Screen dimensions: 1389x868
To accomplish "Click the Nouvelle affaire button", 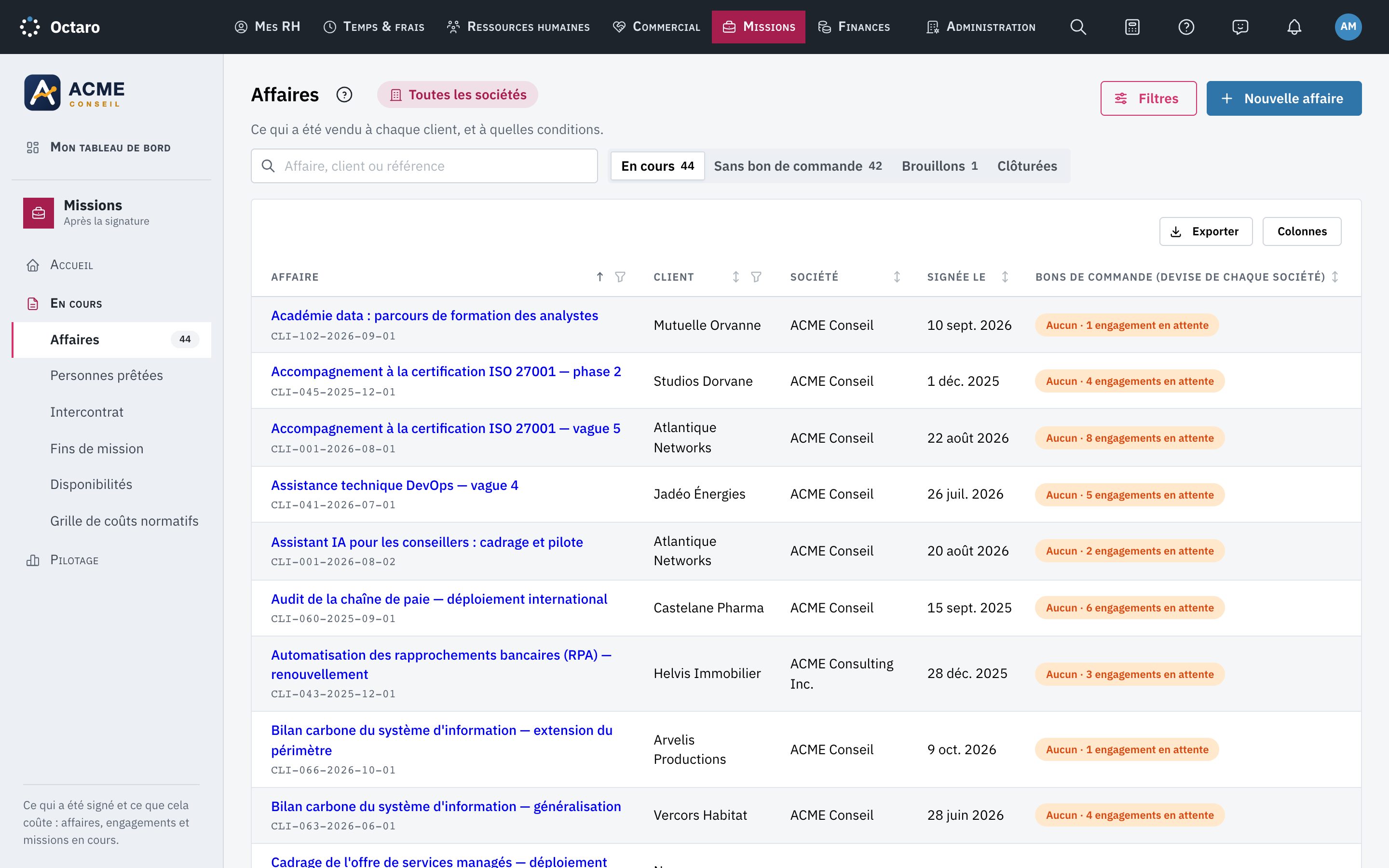I will pos(1284,98).
